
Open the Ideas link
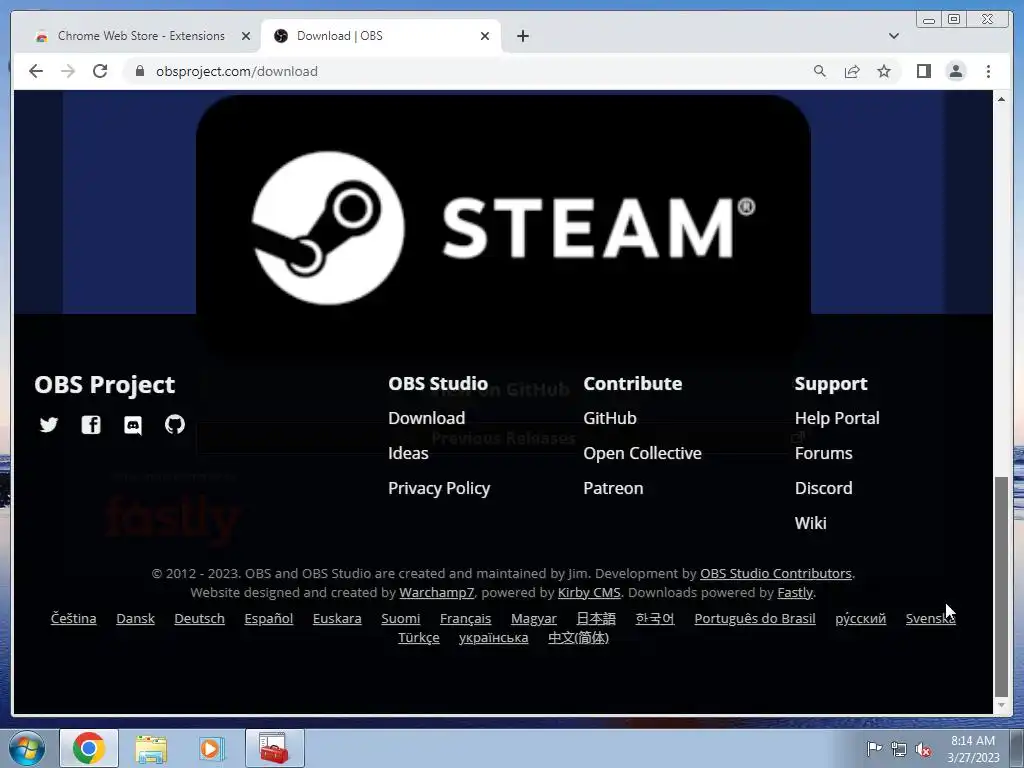click(408, 453)
